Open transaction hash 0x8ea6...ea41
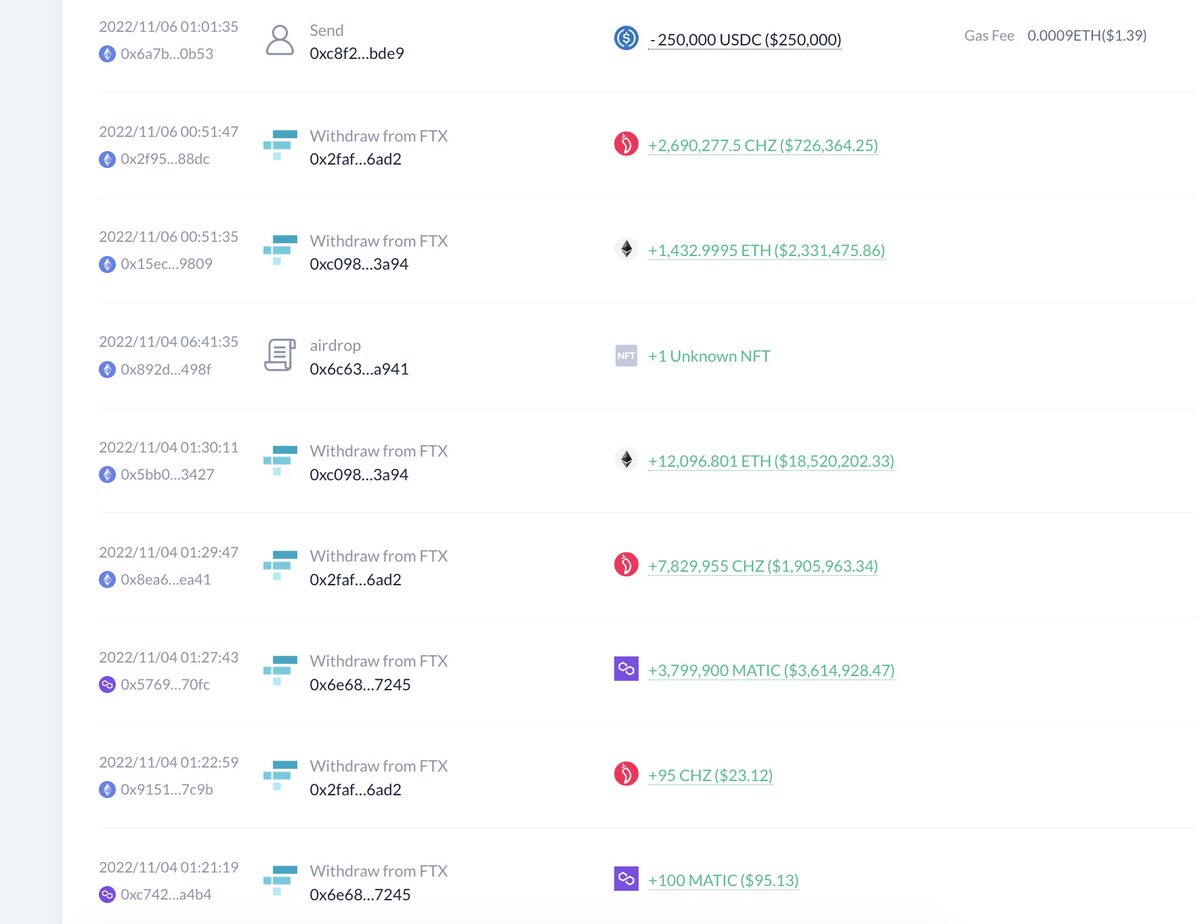 pos(166,579)
